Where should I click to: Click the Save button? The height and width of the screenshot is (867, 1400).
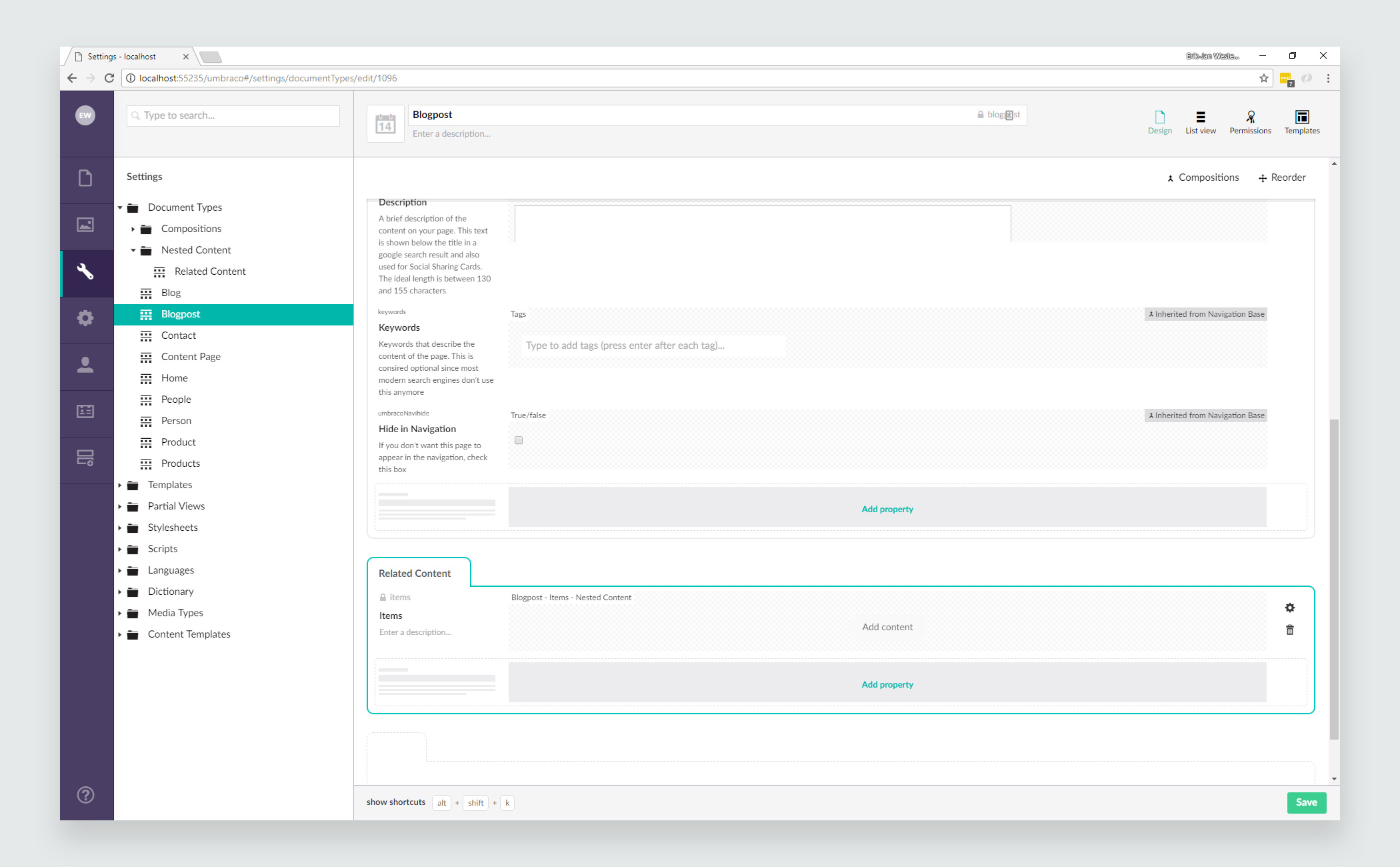coord(1305,801)
